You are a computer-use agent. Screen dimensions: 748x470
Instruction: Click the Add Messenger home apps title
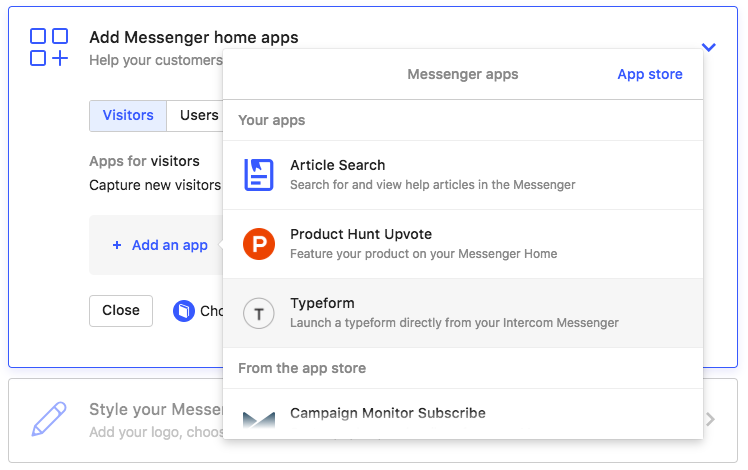pyautogui.click(x=194, y=37)
